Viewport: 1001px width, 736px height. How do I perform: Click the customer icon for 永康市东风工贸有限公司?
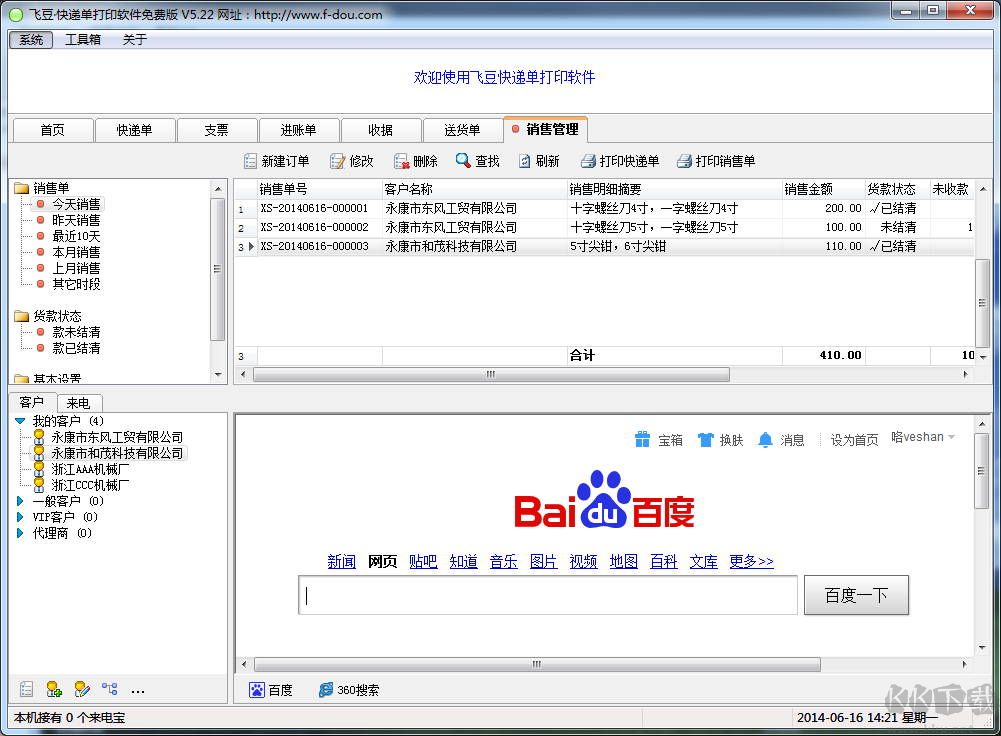(39, 437)
